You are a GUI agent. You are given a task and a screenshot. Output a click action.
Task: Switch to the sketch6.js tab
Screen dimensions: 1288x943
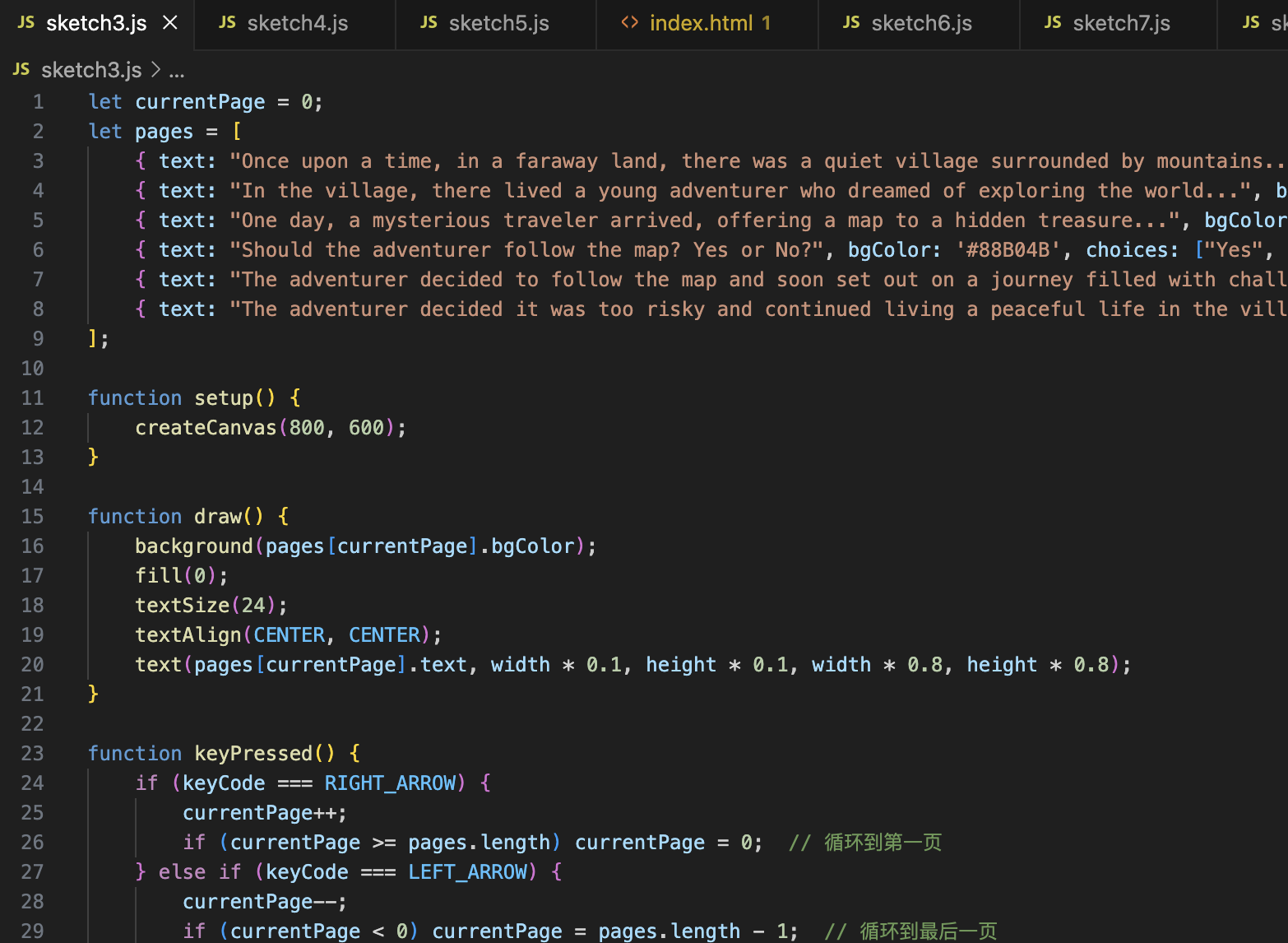[921, 23]
